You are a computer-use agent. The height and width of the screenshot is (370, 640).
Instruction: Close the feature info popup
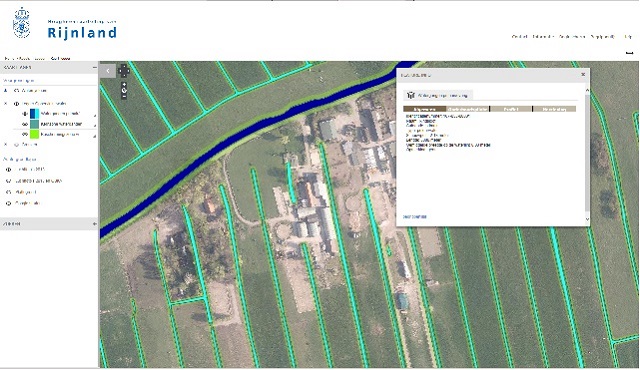pos(583,75)
